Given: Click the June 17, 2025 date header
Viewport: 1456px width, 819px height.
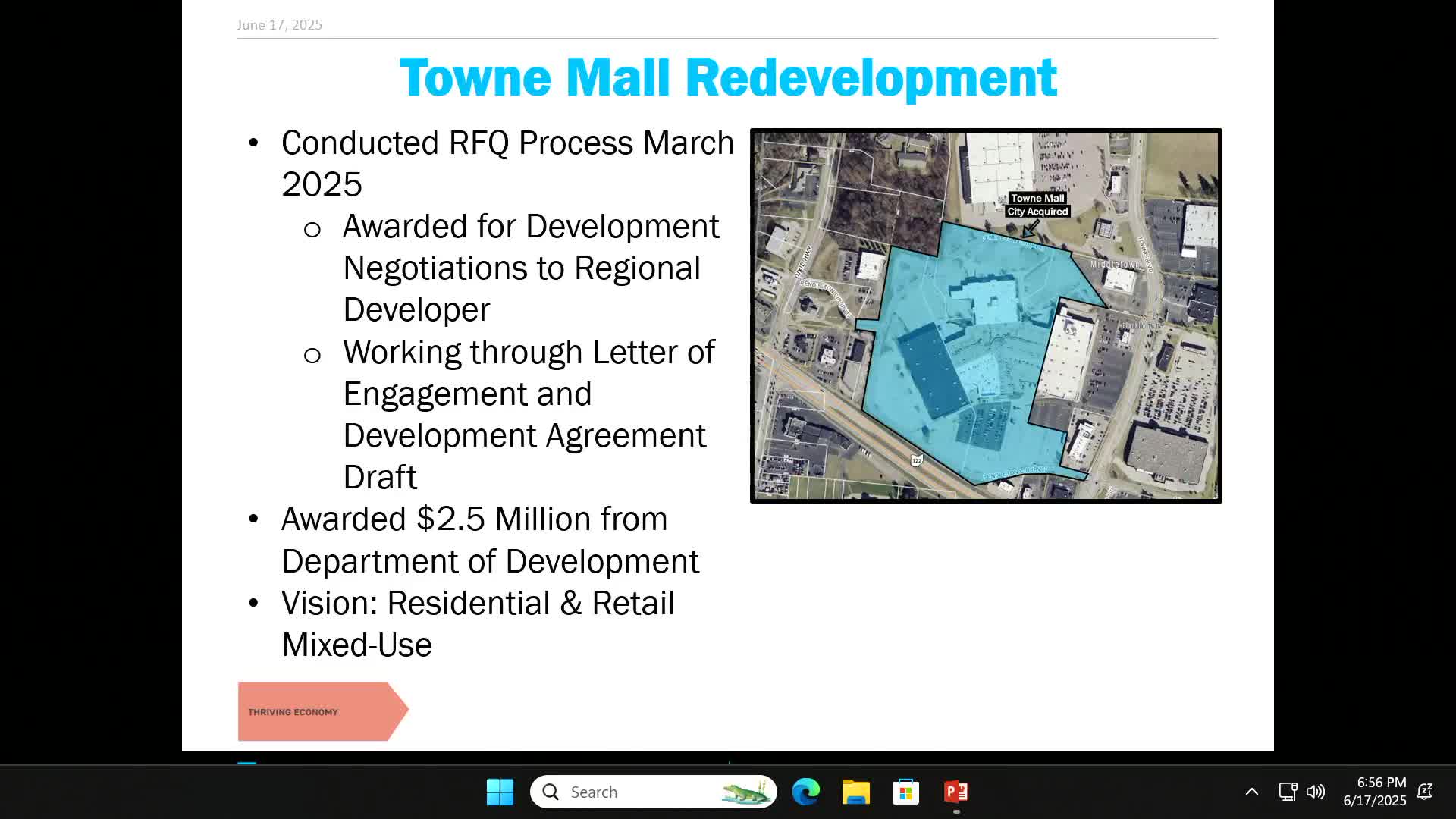Looking at the screenshot, I should tap(279, 25).
